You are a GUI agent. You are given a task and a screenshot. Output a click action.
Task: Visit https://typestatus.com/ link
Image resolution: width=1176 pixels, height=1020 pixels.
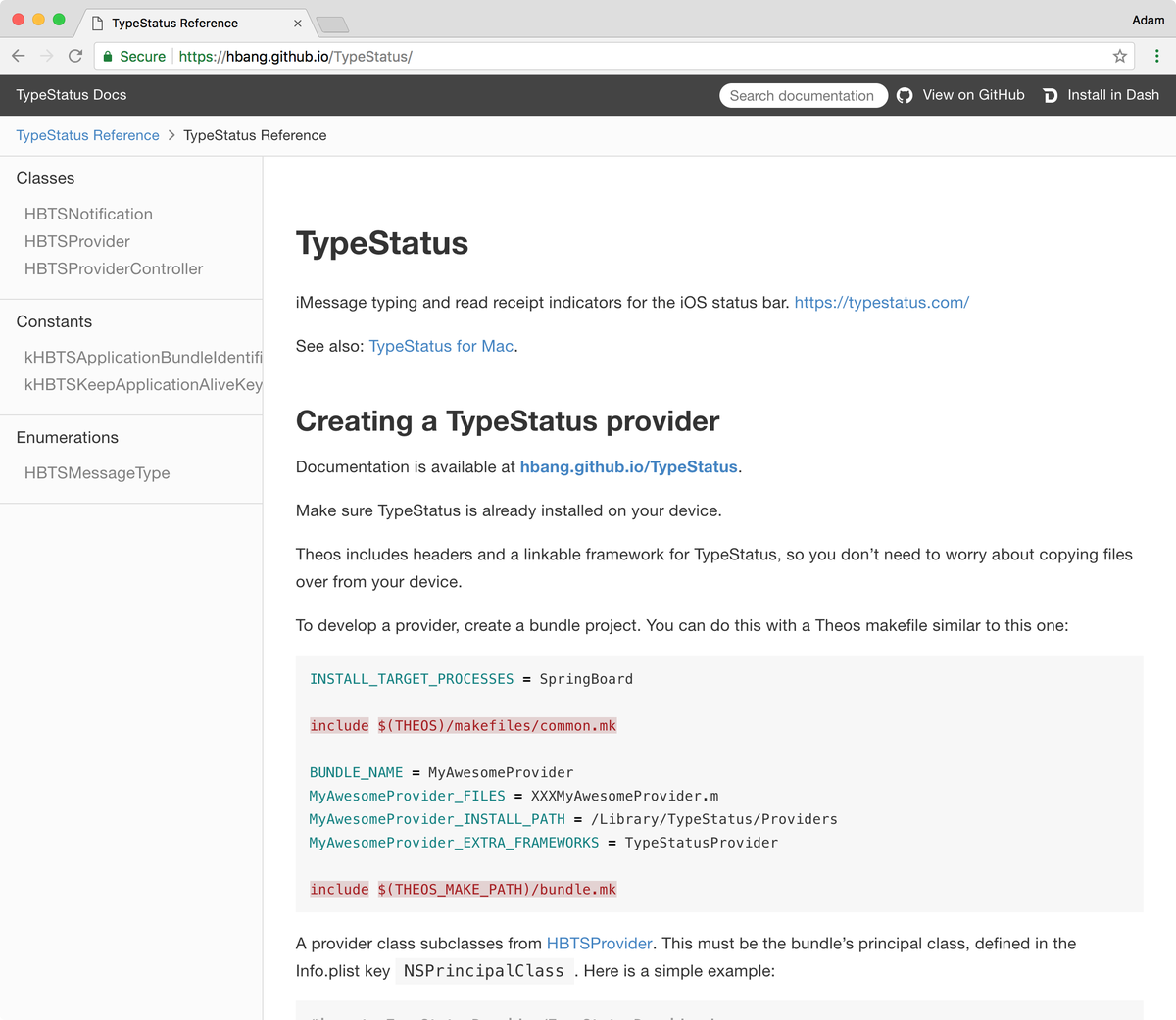click(x=882, y=302)
